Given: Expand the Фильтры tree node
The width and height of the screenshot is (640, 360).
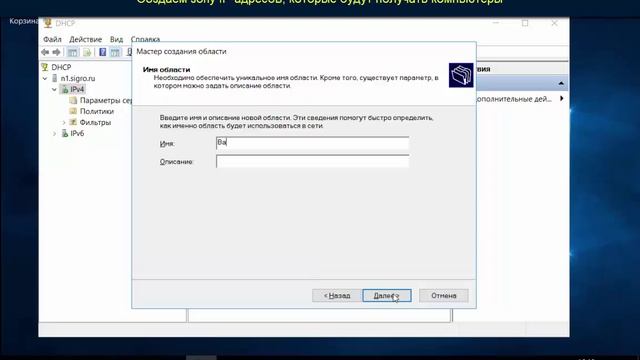Looking at the screenshot, I should (x=64, y=122).
